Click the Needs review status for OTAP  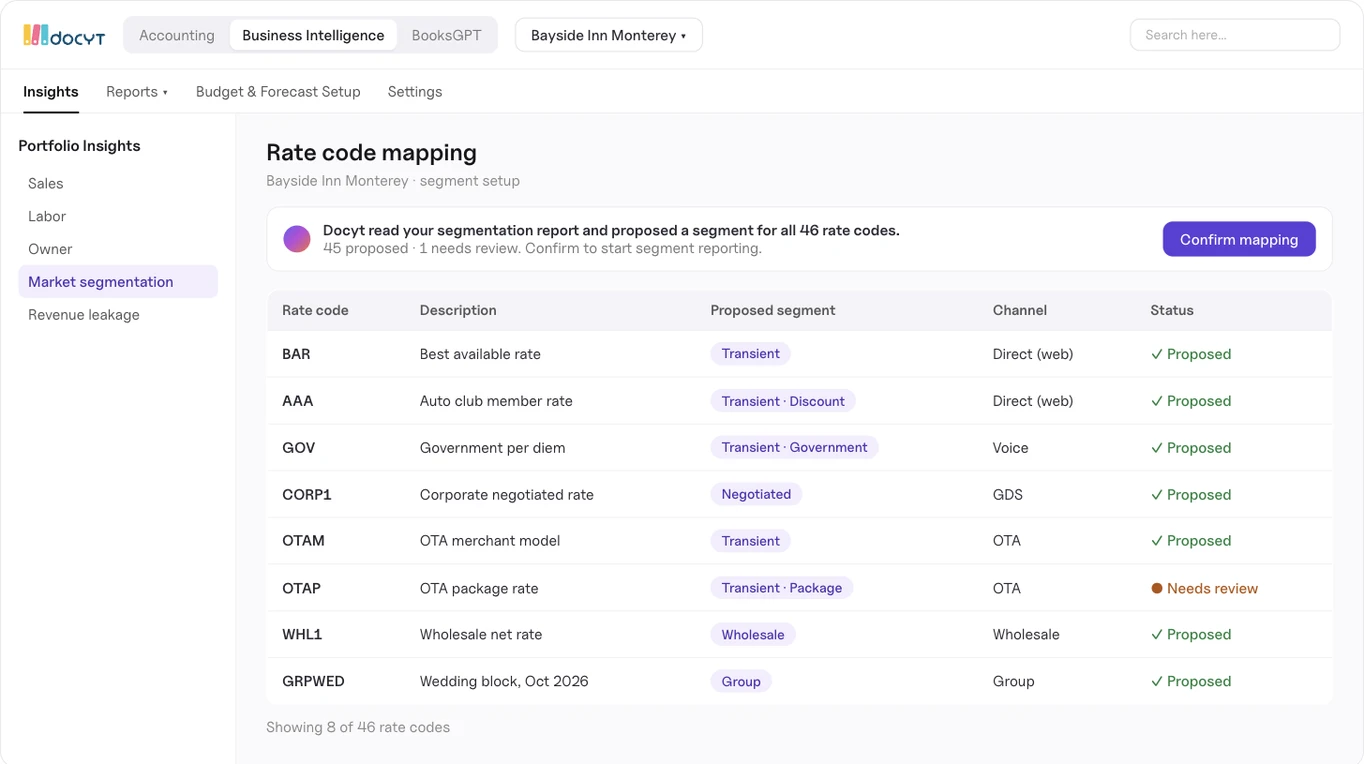pyautogui.click(x=1204, y=588)
